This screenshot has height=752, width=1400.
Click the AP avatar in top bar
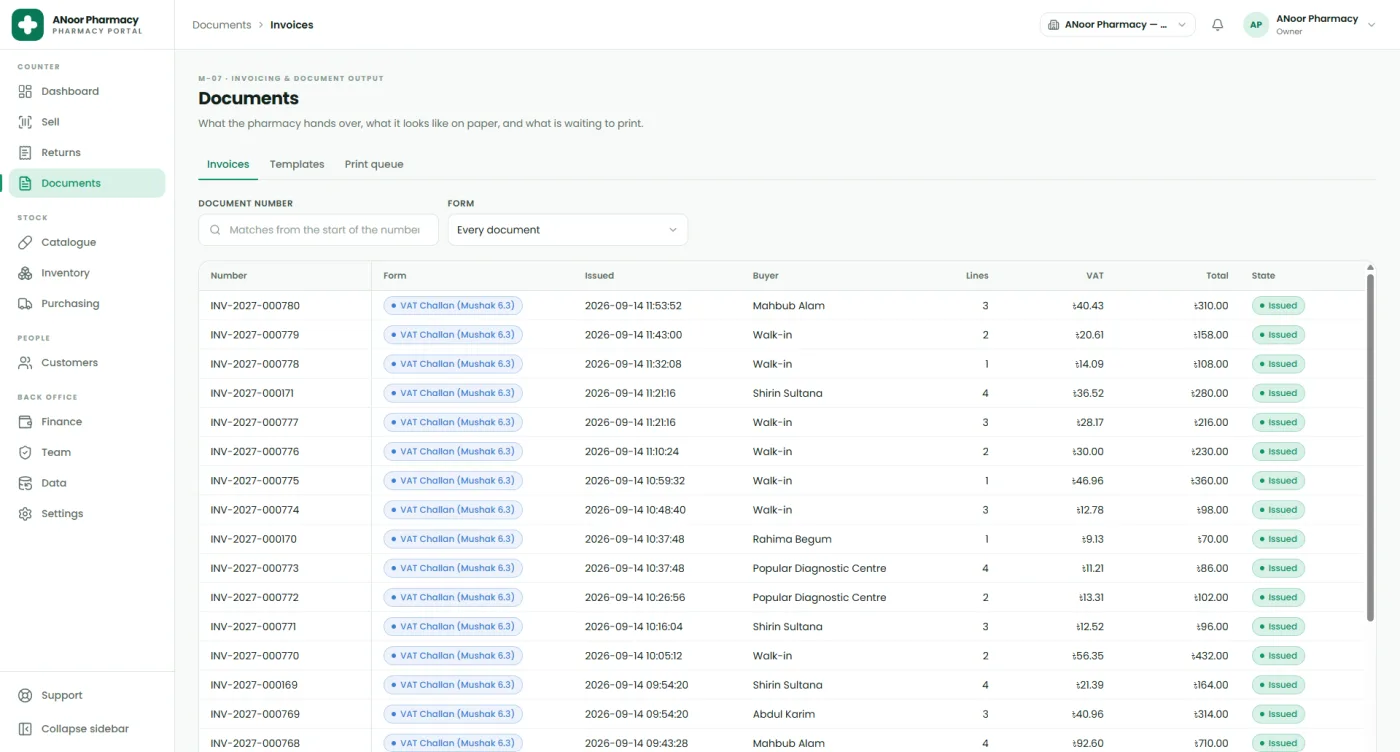[1256, 25]
